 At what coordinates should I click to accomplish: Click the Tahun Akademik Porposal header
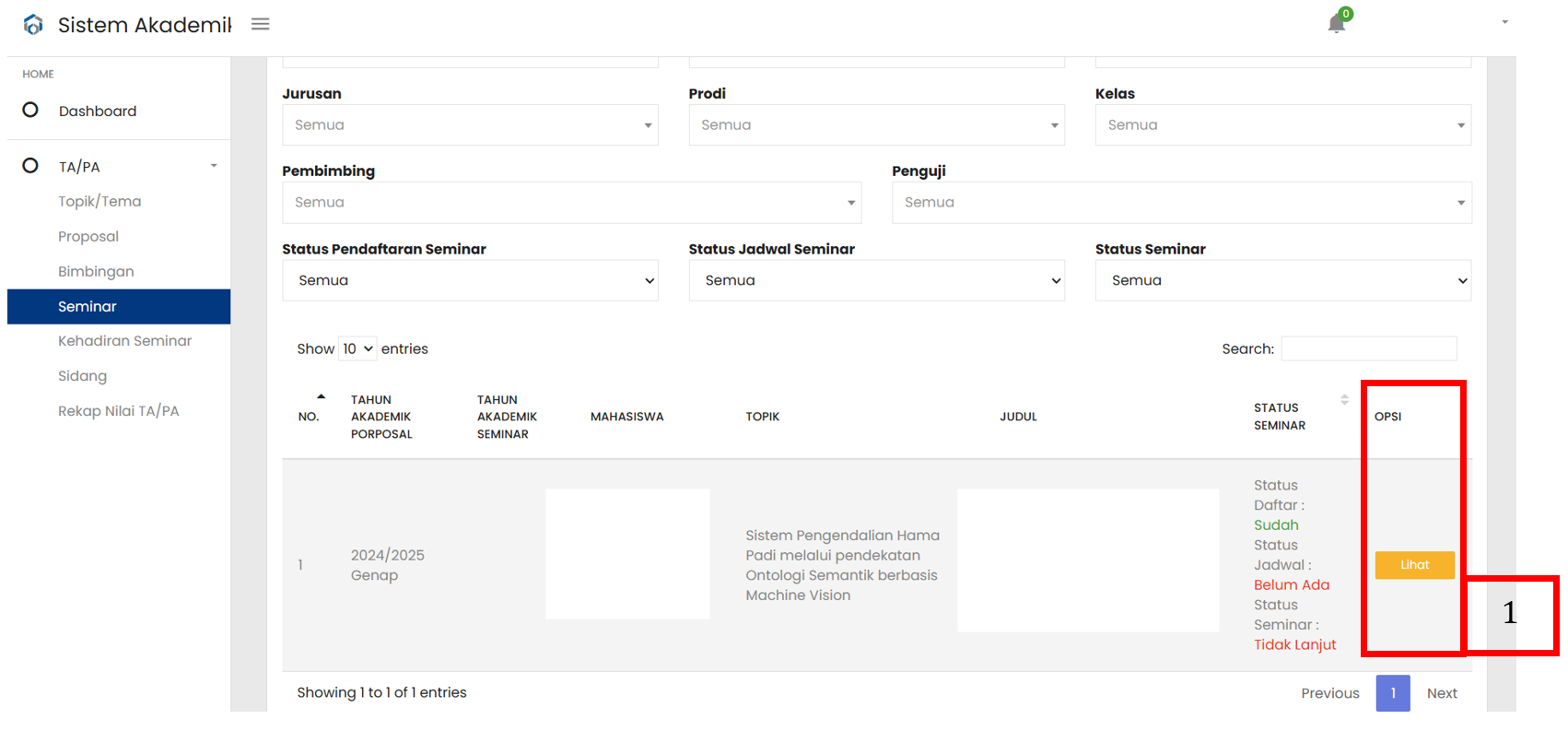click(x=381, y=417)
